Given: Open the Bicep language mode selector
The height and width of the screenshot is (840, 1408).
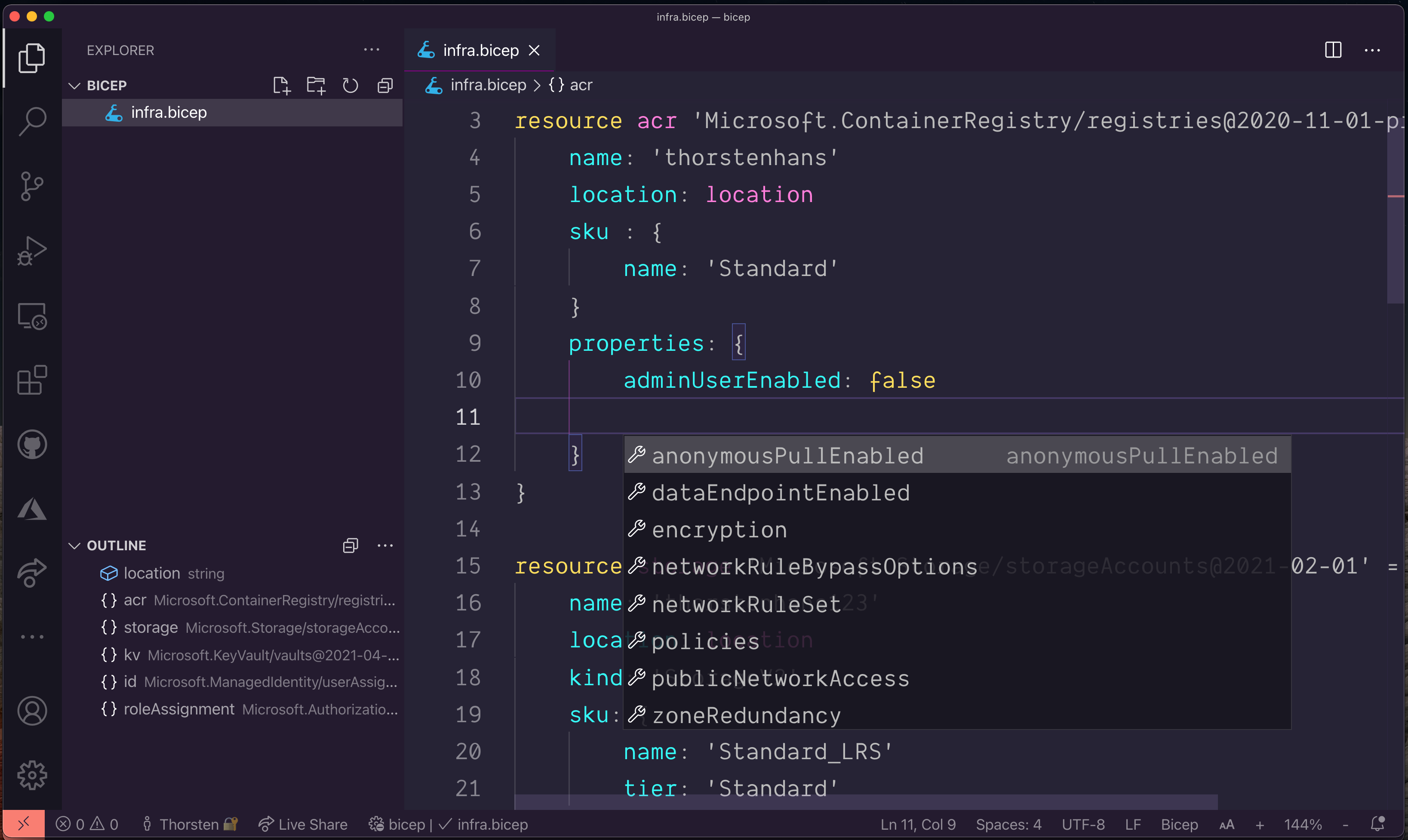Looking at the screenshot, I should pos(1179,824).
